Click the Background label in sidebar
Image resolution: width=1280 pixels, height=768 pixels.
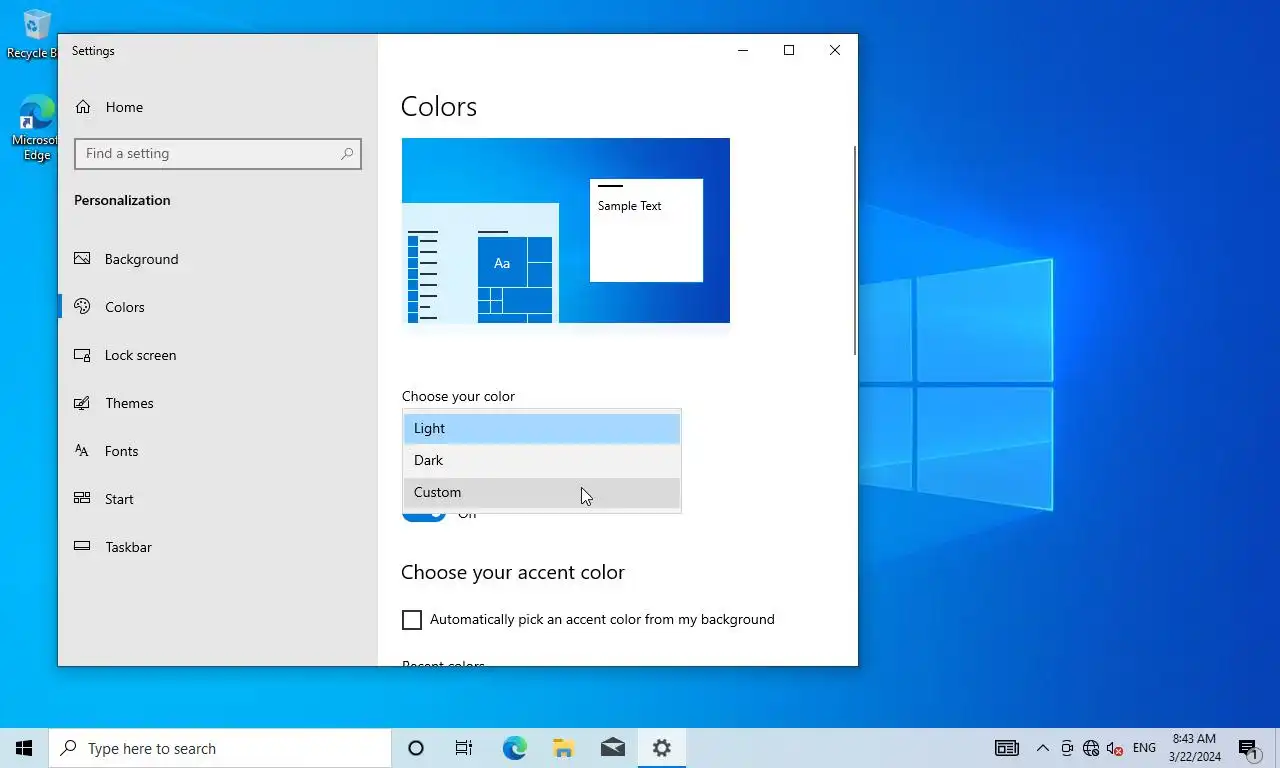(142, 259)
